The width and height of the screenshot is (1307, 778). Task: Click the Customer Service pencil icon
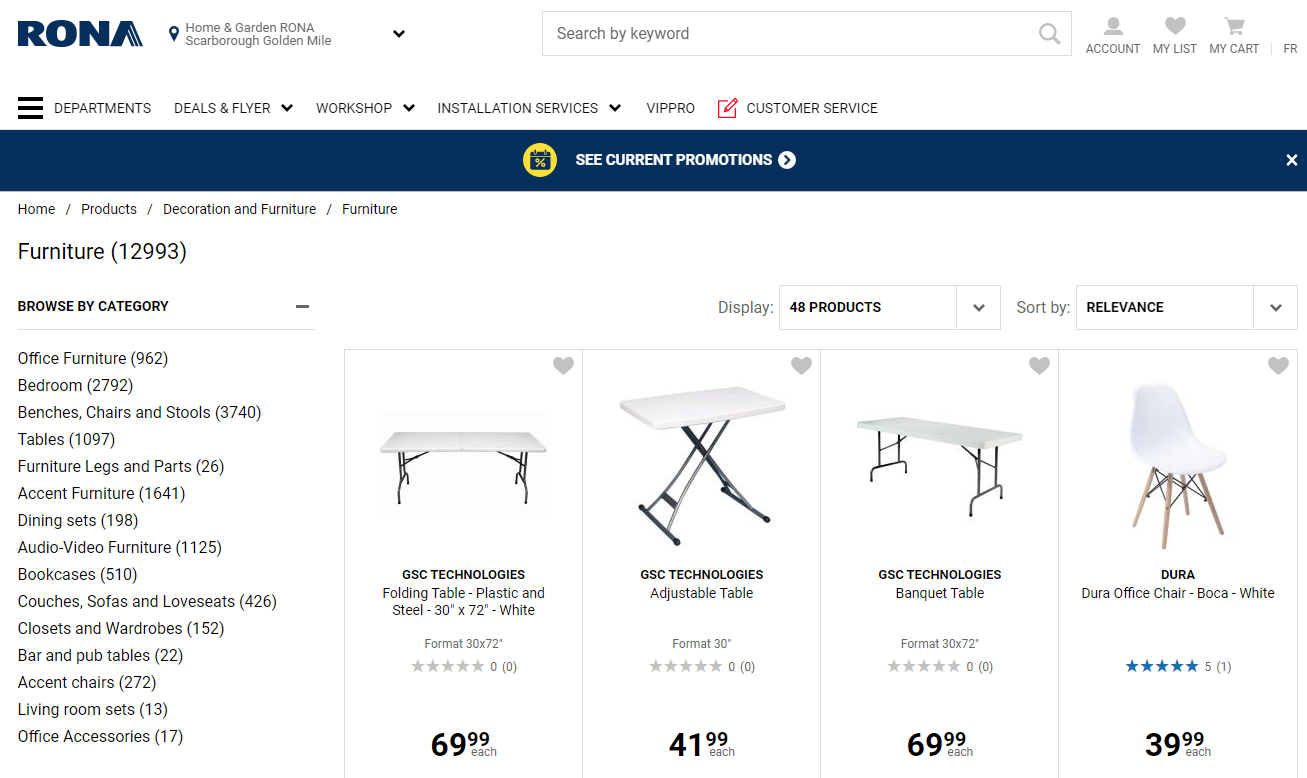729,107
